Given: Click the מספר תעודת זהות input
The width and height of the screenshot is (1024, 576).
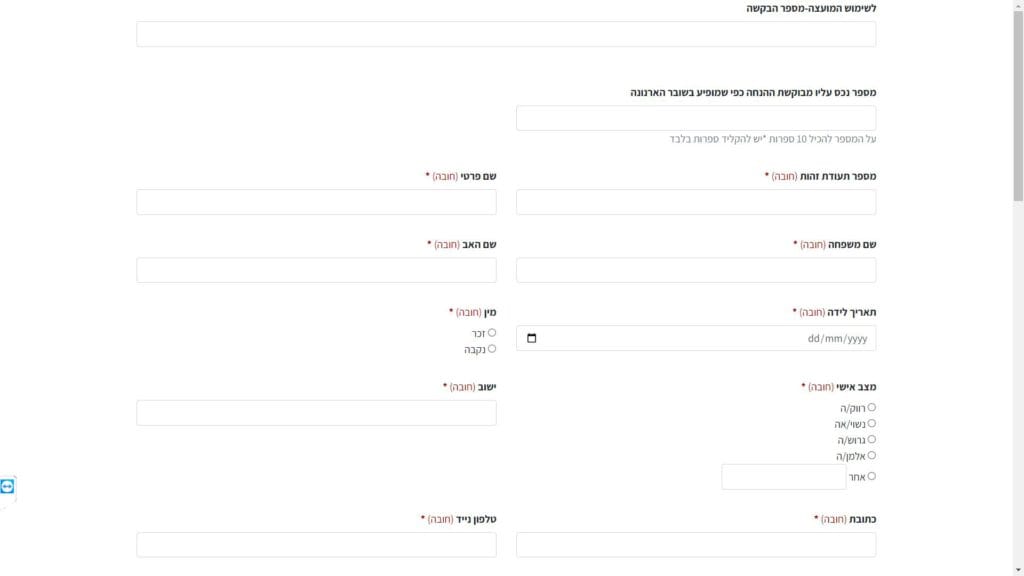Looking at the screenshot, I should tap(696, 202).
